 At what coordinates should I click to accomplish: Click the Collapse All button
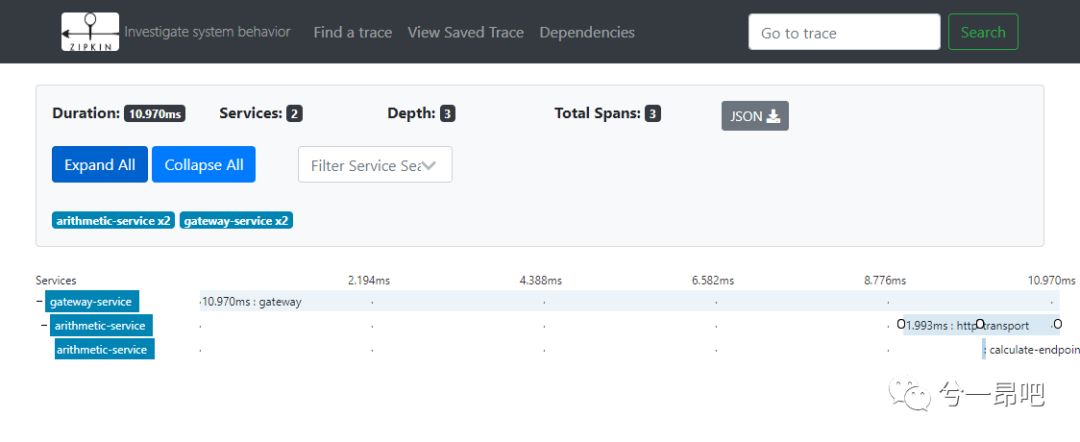pyautogui.click(x=204, y=165)
